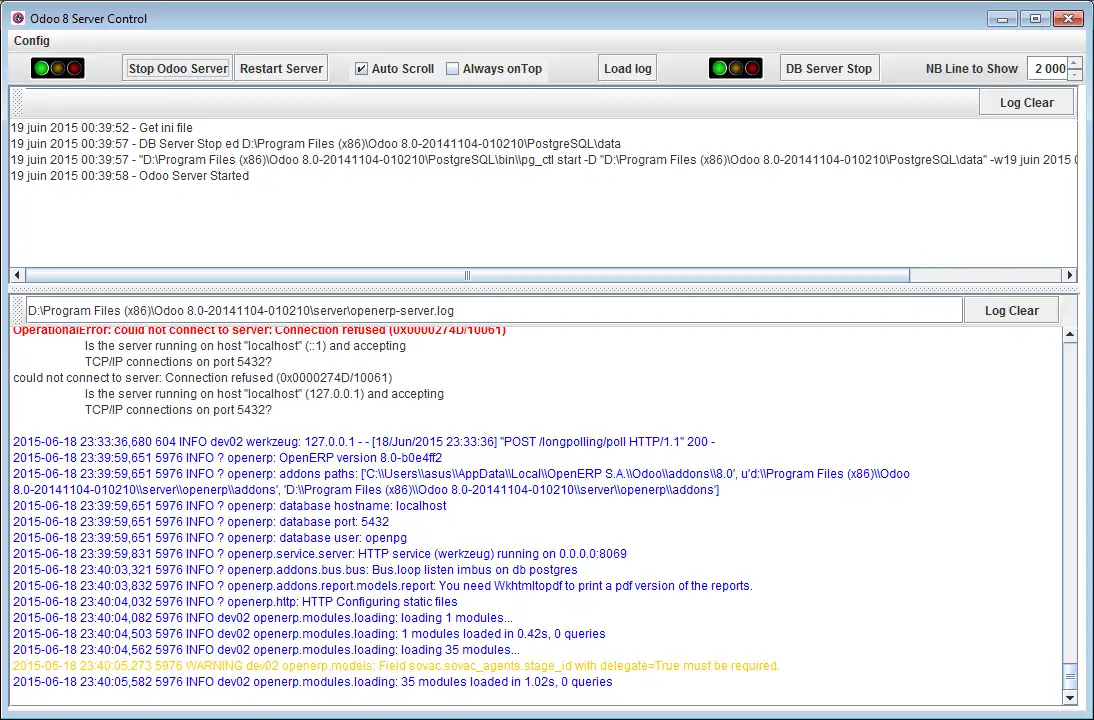Click the lower log vertical scrollbar thumb
This screenshot has height=720, width=1094.
[1070, 676]
